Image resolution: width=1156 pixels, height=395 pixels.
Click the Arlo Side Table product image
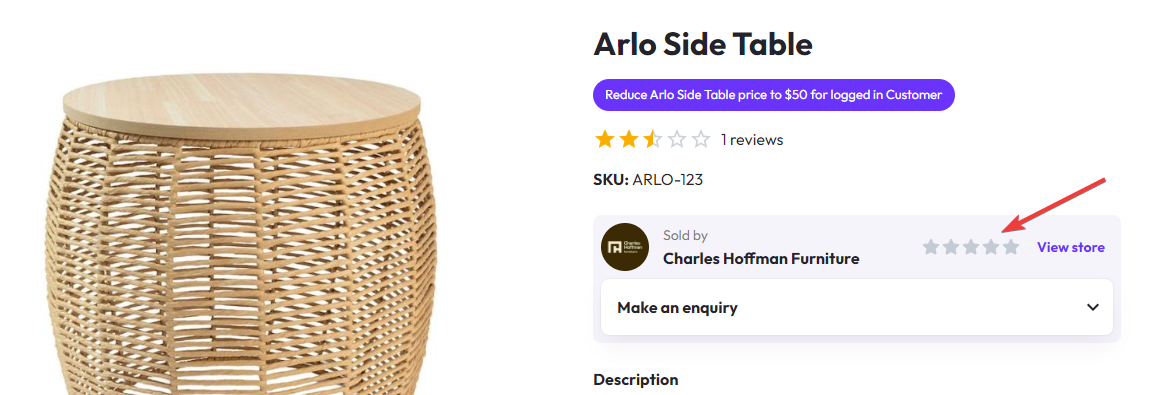click(241, 234)
